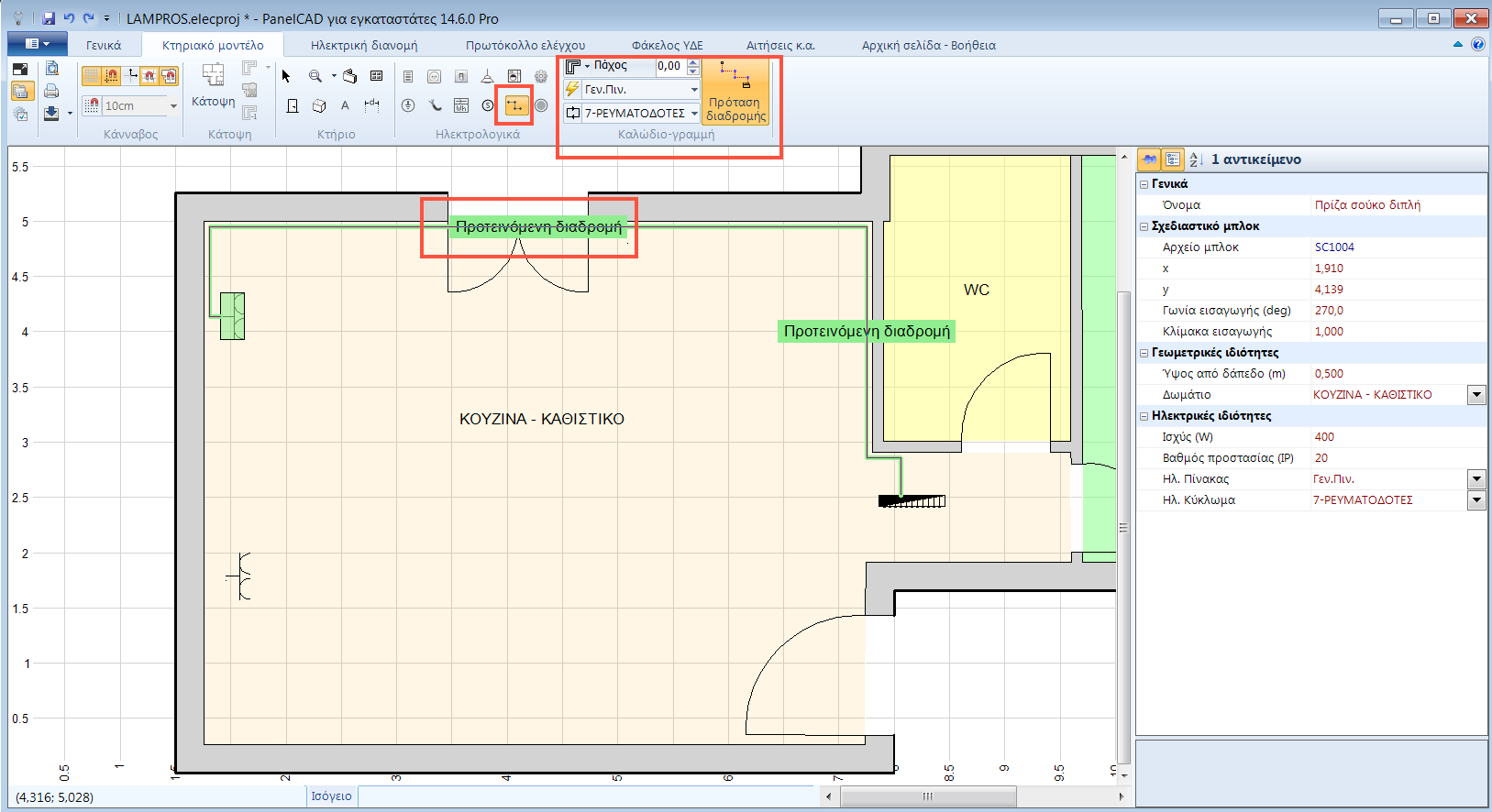1492x812 pixels.
Task: Open the Δωμάτιο room dropdown
Action: coord(1475,395)
